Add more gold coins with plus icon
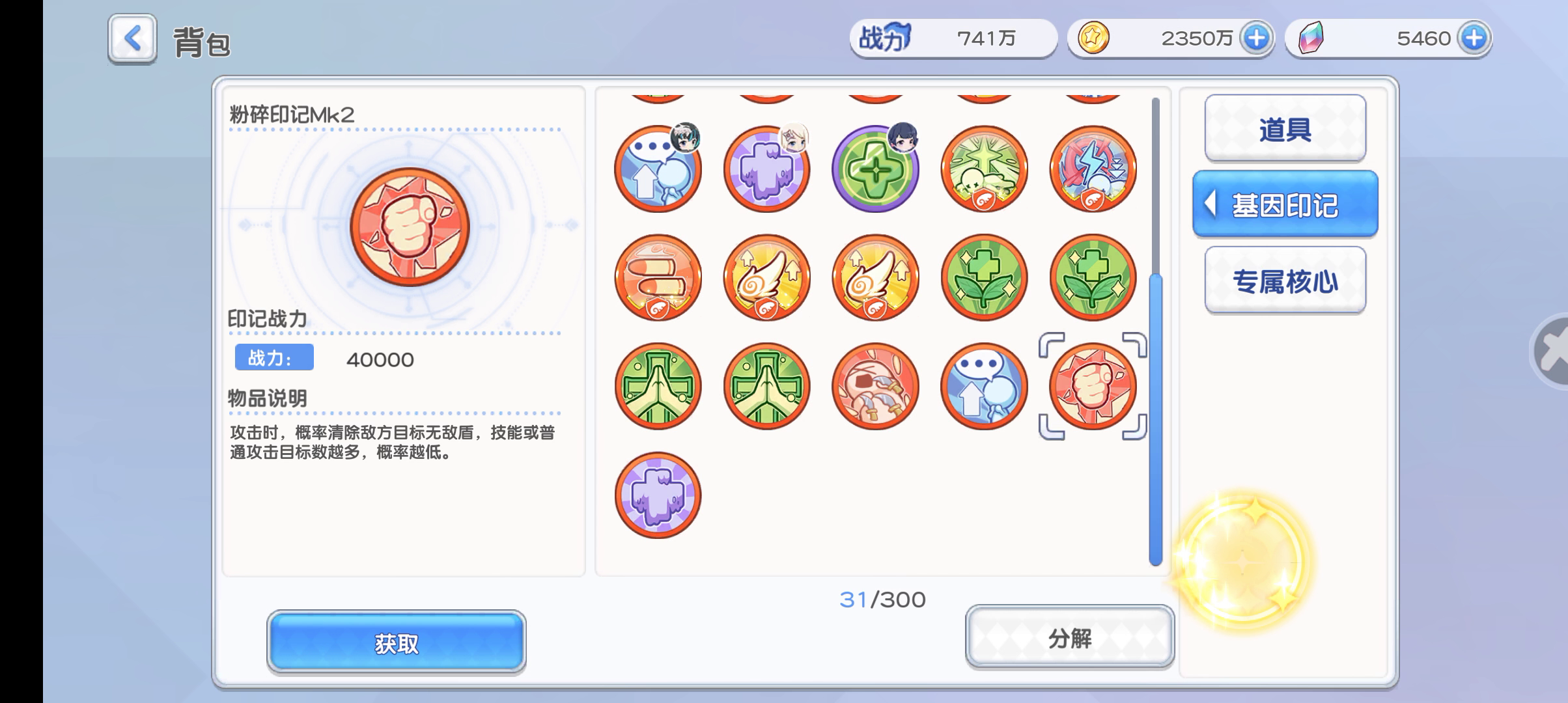Screen dimensions: 1568x703 coord(1256,38)
